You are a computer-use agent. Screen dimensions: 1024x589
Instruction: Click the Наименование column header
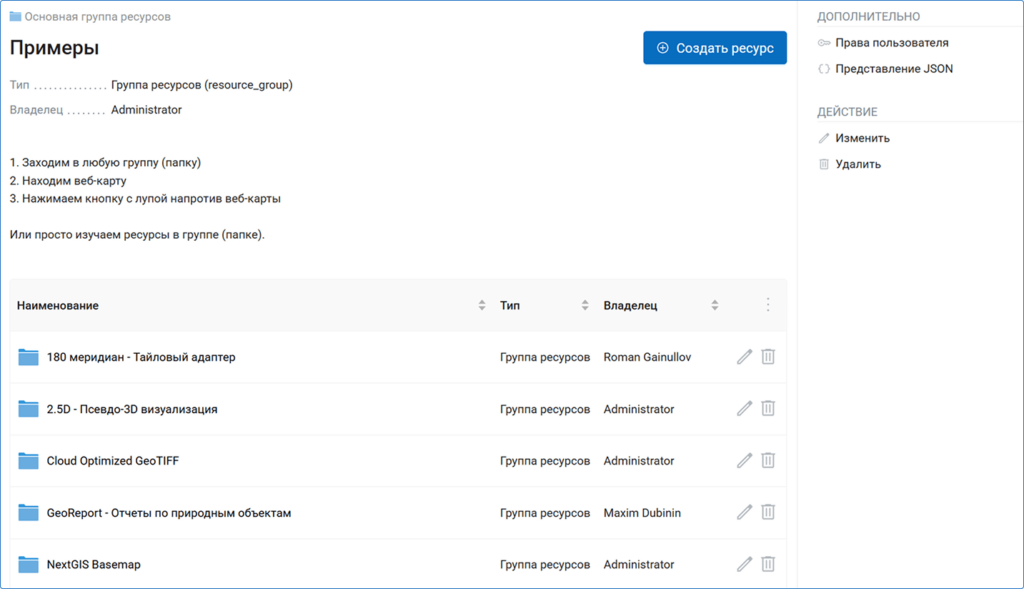tap(57, 306)
